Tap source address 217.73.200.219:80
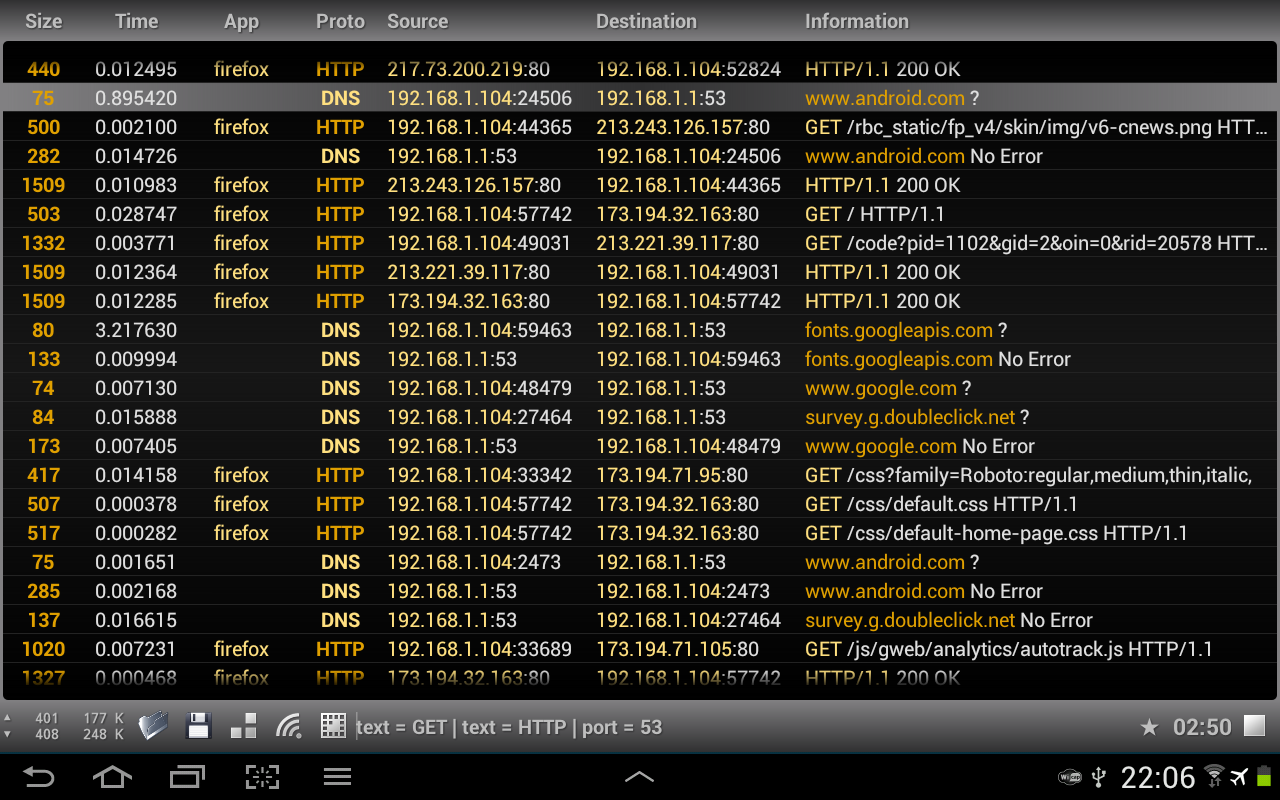 click(x=468, y=69)
